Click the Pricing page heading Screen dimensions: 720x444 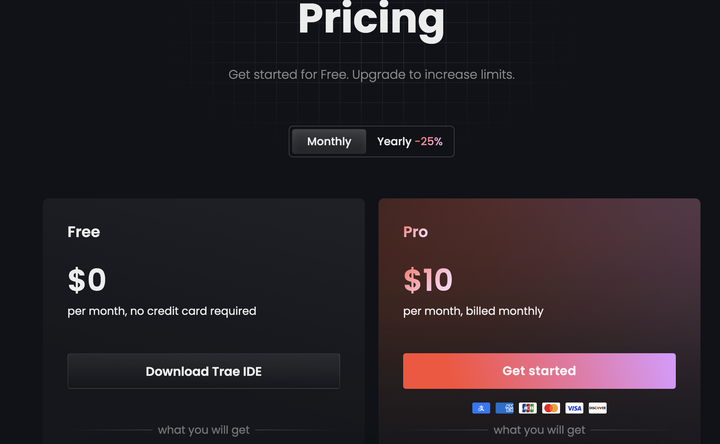pos(371,19)
